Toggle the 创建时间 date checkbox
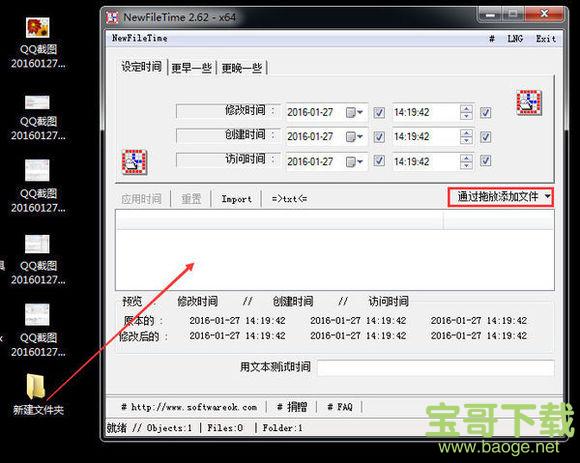The width and height of the screenshot is (580, 463). point(379,137)
